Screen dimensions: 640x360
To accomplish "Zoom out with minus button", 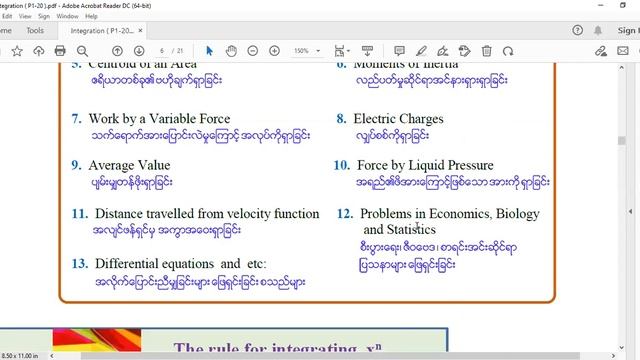I will [x=253, y=51].
